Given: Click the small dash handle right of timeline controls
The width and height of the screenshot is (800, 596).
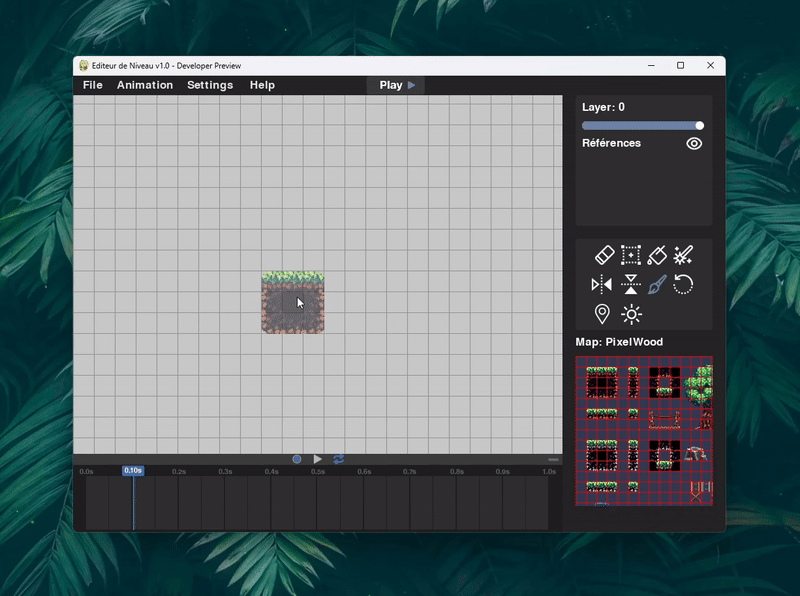Looking at the screenshot, I should (553, 460).
